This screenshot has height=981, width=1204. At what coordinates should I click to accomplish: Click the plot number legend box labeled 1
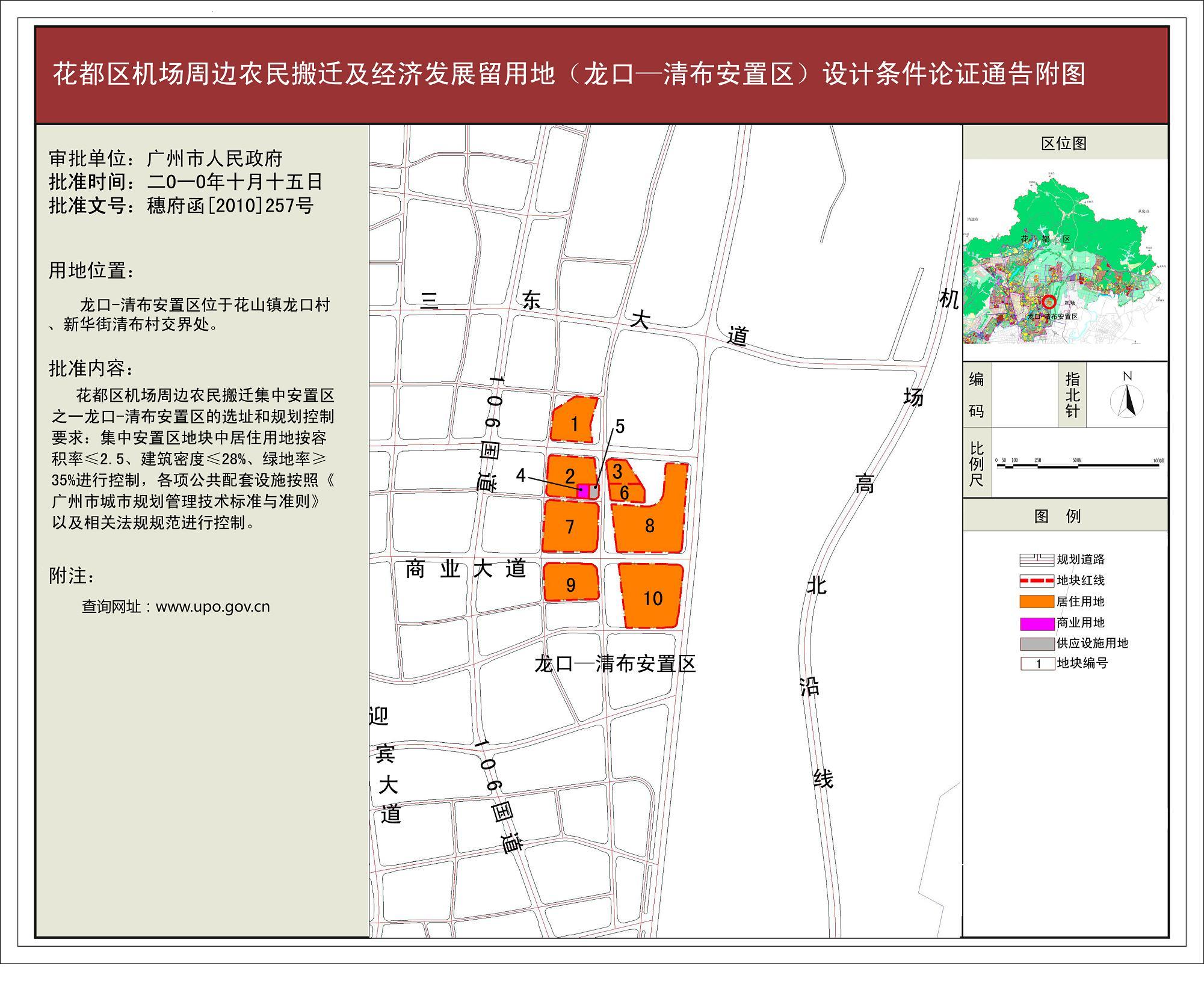point(1037,664)
